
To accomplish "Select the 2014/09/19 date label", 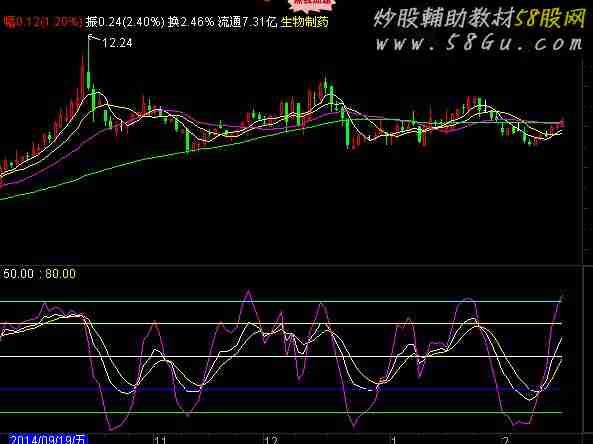I will click(48, 439).
